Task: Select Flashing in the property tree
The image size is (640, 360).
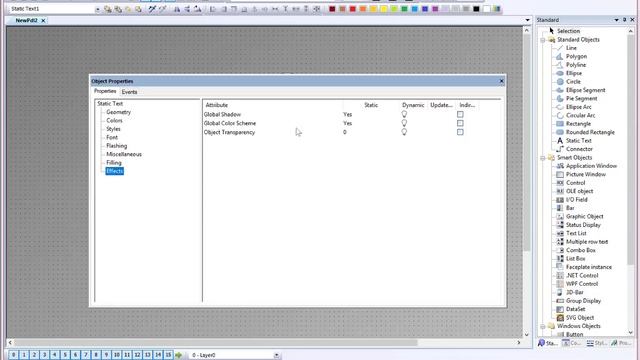Action: click(x=117, y=146)
